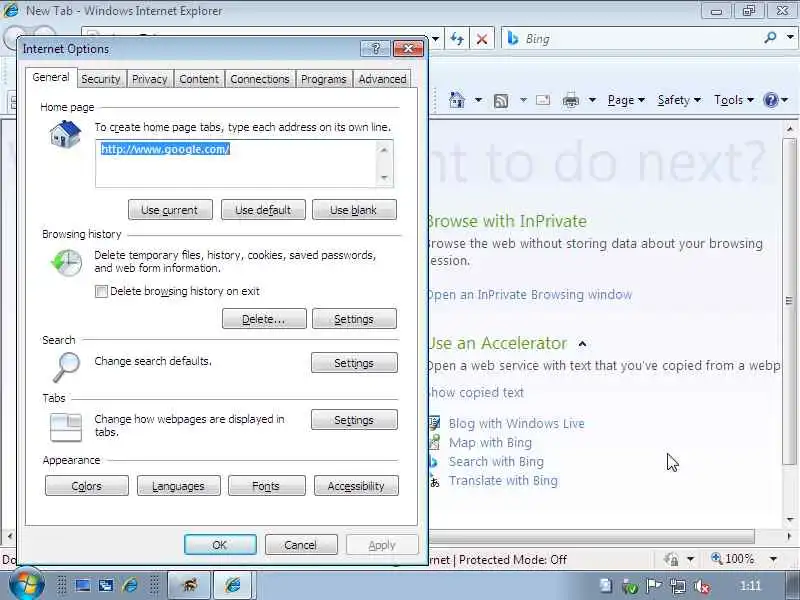Click the Print icon in IE toolbar
Image resolution: width=800 pixels, height=600 pixels.
pos(570,101)
